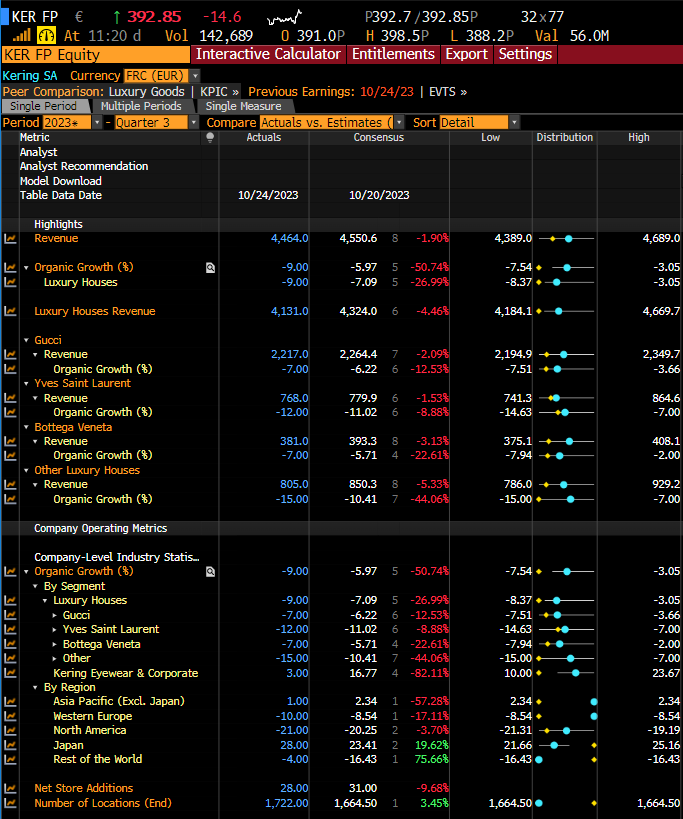Viewport: 683px width, 819px height.
Task: Open the Export menu
Action: tap(466, 54)
